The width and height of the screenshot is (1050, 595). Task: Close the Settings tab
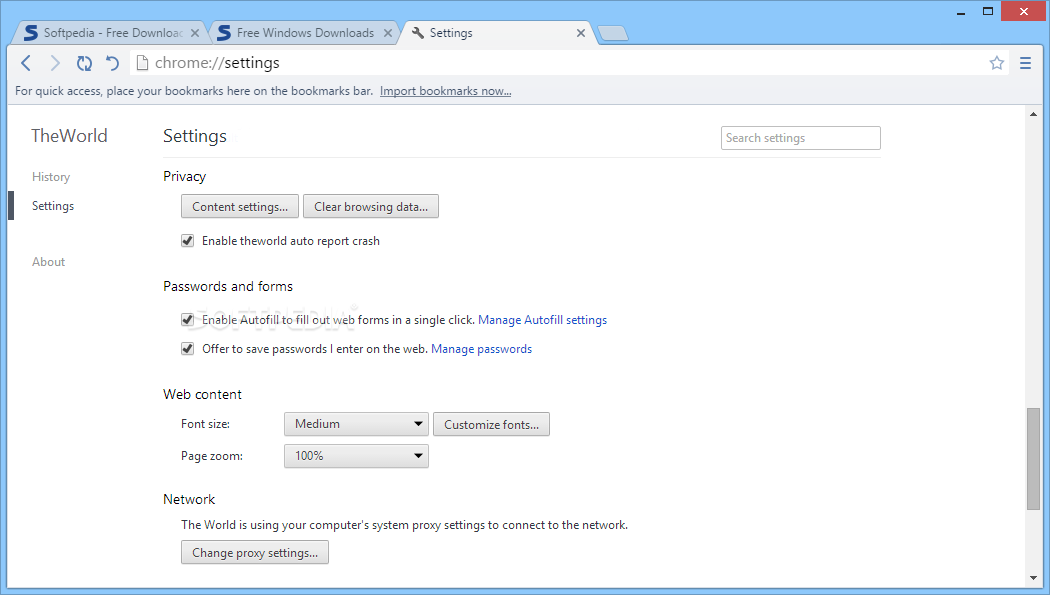pyautogui.click(x=581, y=33)
